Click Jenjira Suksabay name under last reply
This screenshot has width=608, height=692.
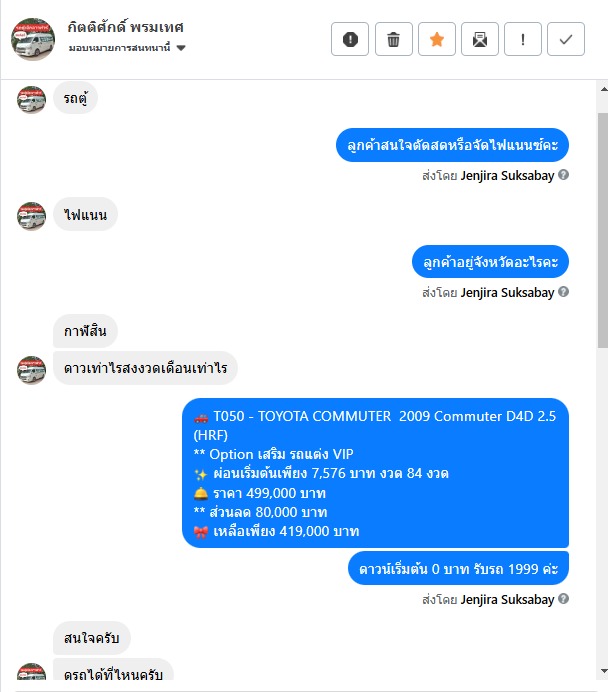coord(507,600)
